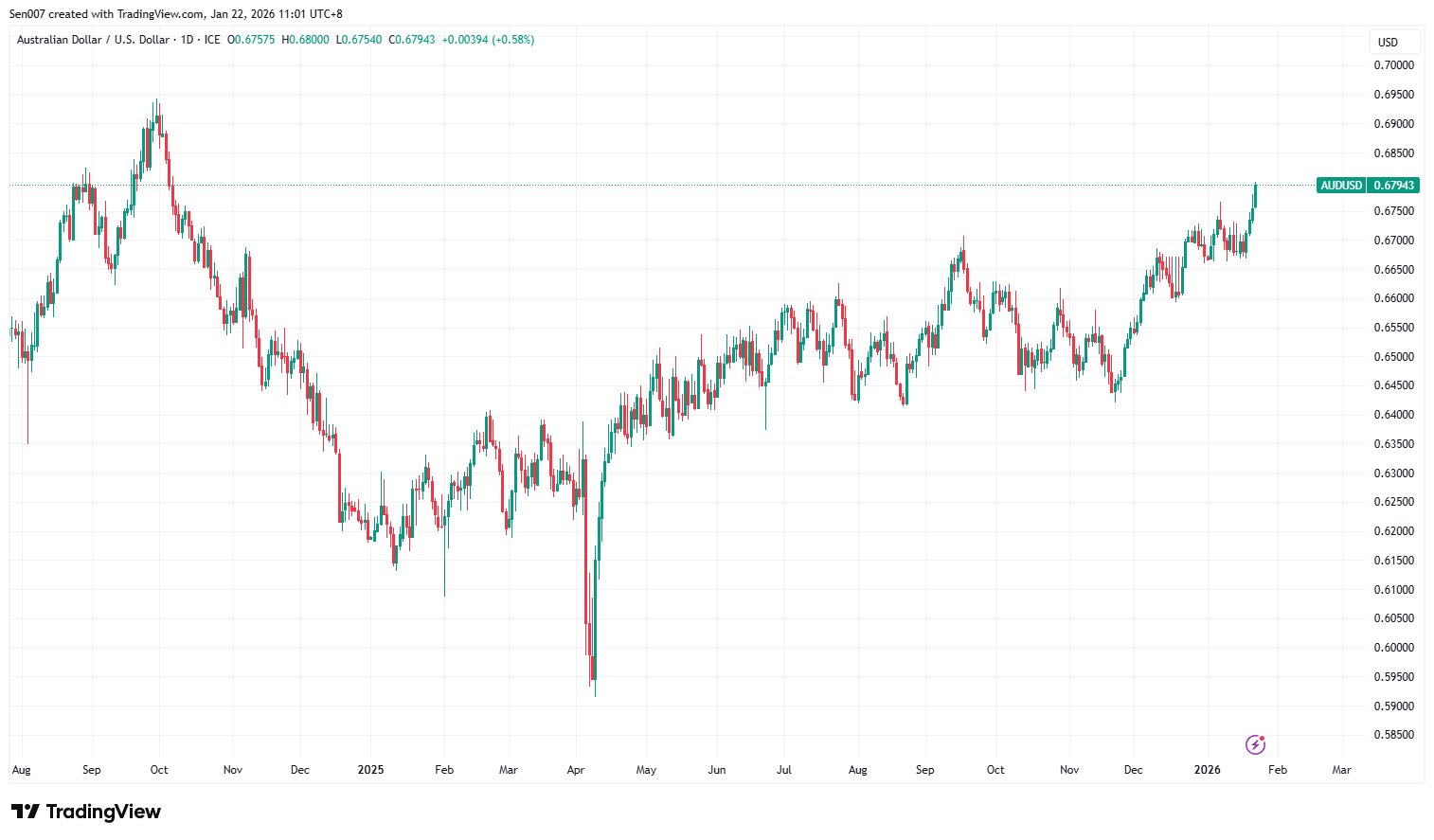Select the green change percentage (+0.58%)
The image size is (1434, 840).
pyautogui.click(x=514, y=40)
